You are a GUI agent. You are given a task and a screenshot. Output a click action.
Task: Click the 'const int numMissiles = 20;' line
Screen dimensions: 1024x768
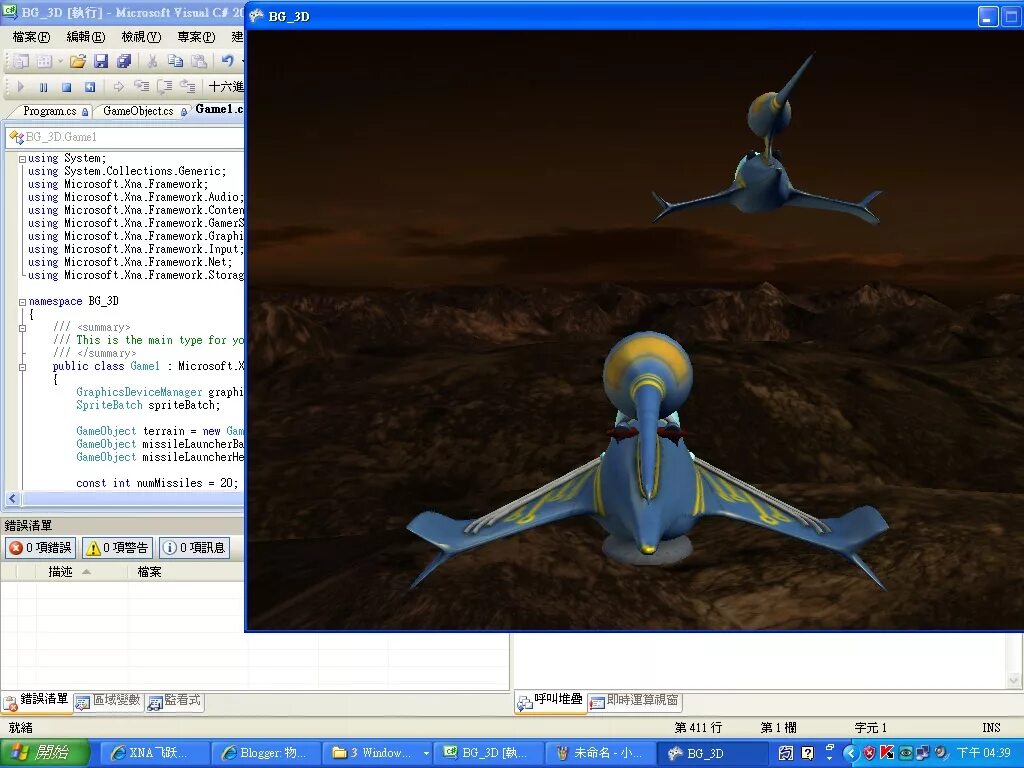tap(157, 483)
